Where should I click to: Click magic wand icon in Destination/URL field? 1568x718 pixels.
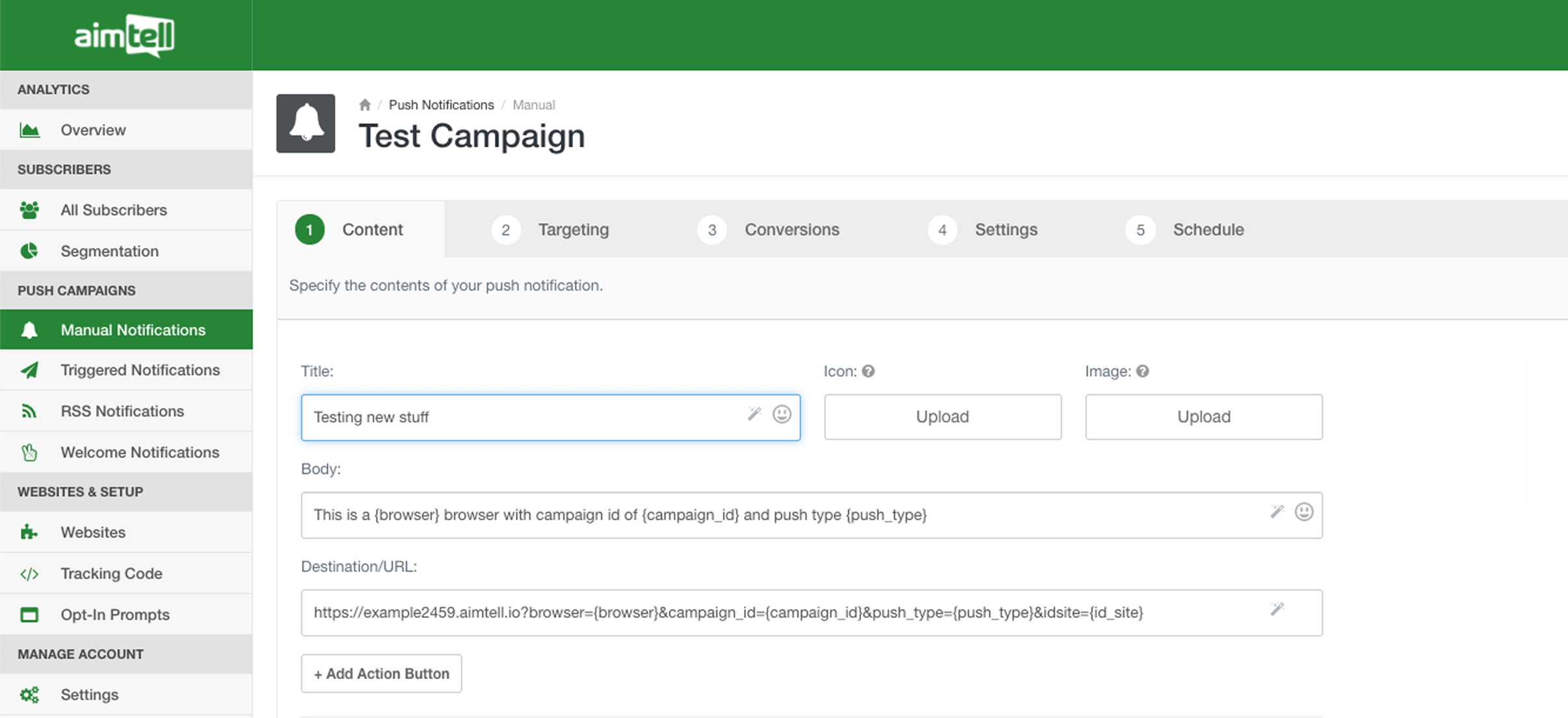1277,609
